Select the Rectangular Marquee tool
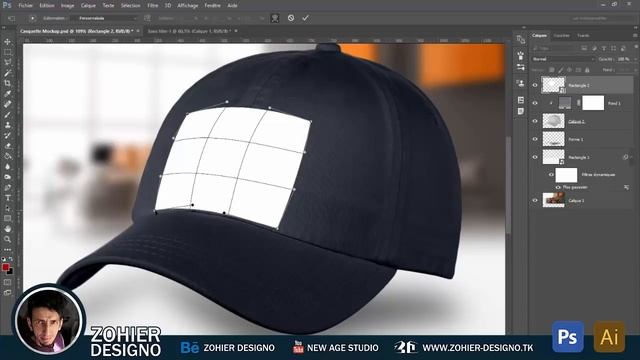640x360 pixels. click(x=7, y=52)
